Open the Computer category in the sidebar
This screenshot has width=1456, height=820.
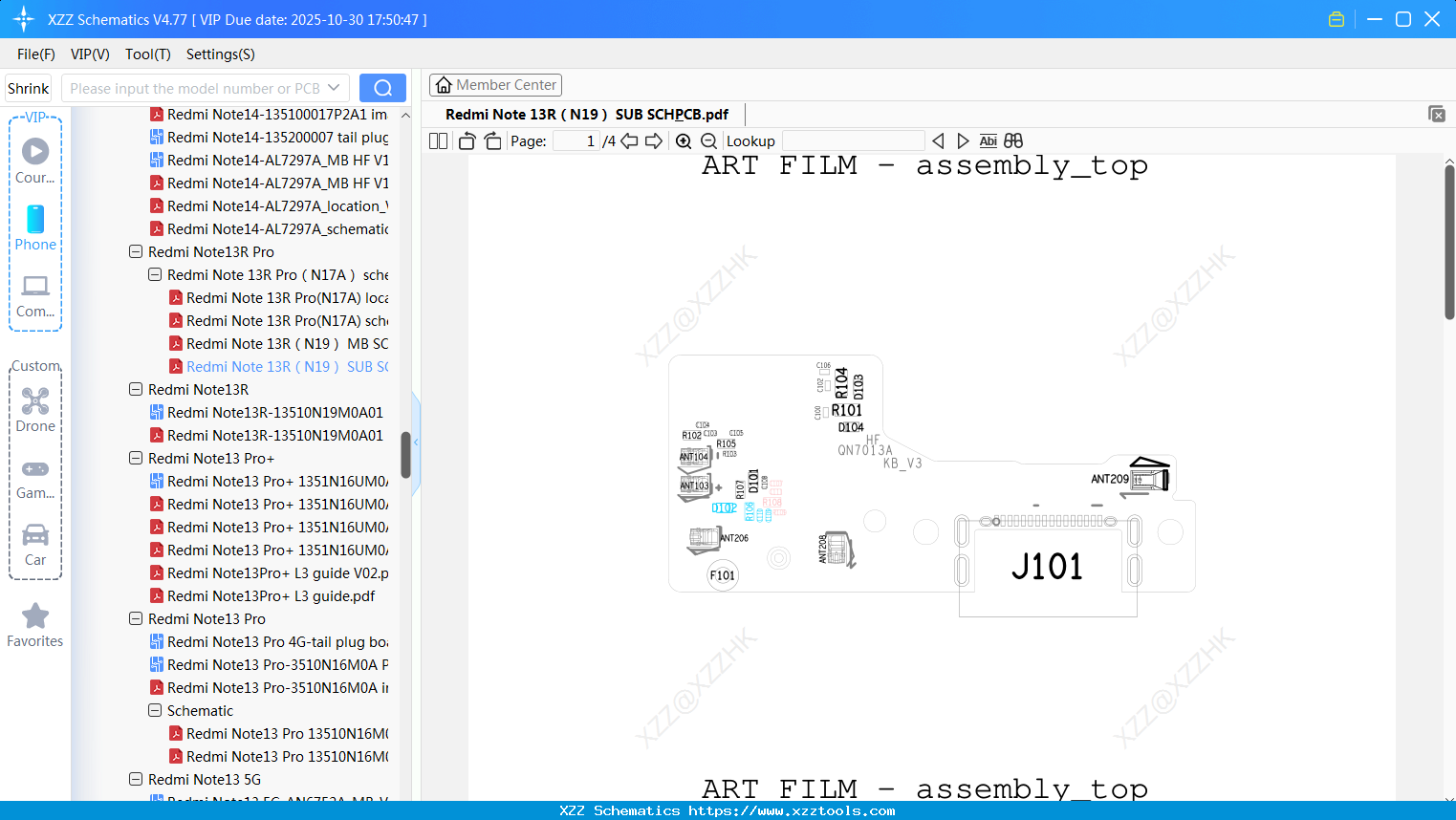point(35,295)
